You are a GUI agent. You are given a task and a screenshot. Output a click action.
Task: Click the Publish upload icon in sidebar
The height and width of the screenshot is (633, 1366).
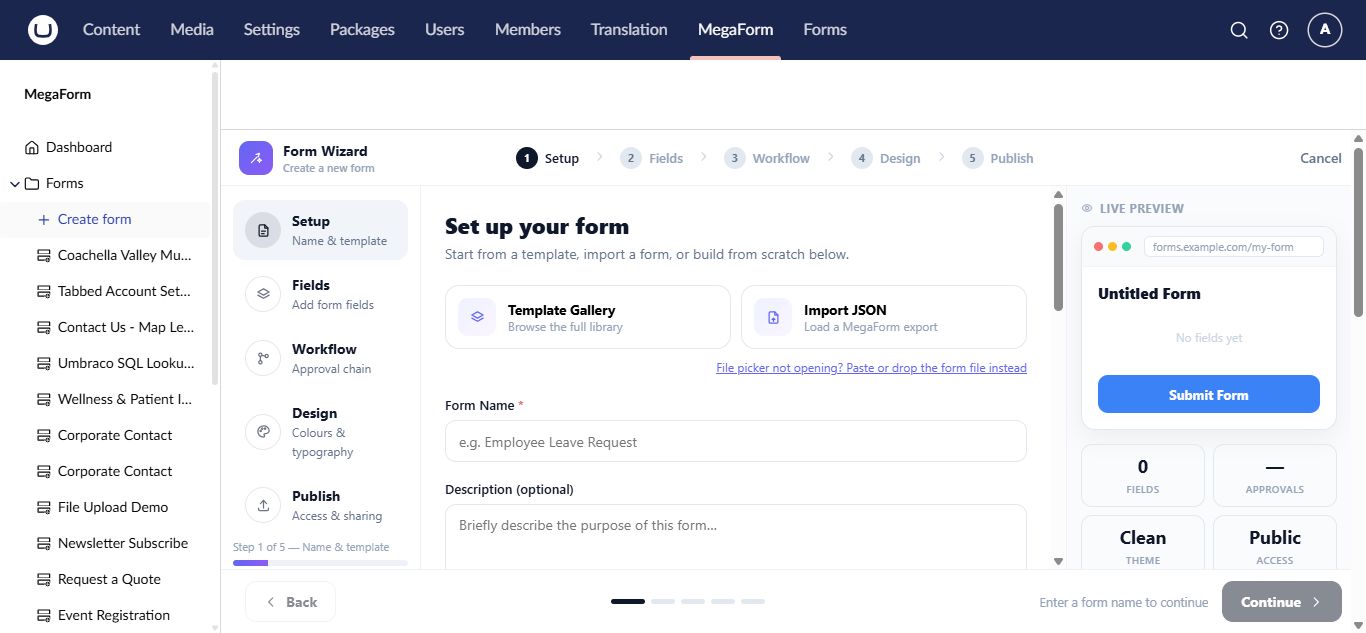coord(263,505)
